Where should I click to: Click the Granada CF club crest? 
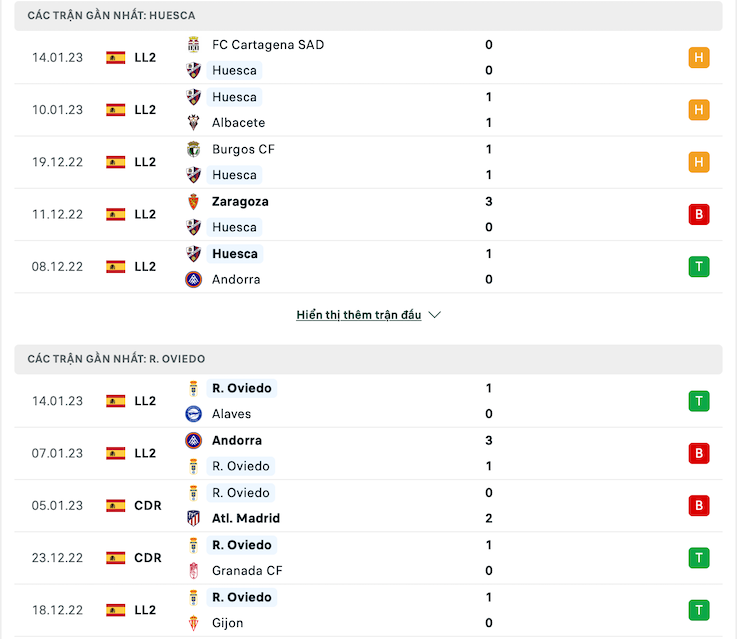click(193, 570)
